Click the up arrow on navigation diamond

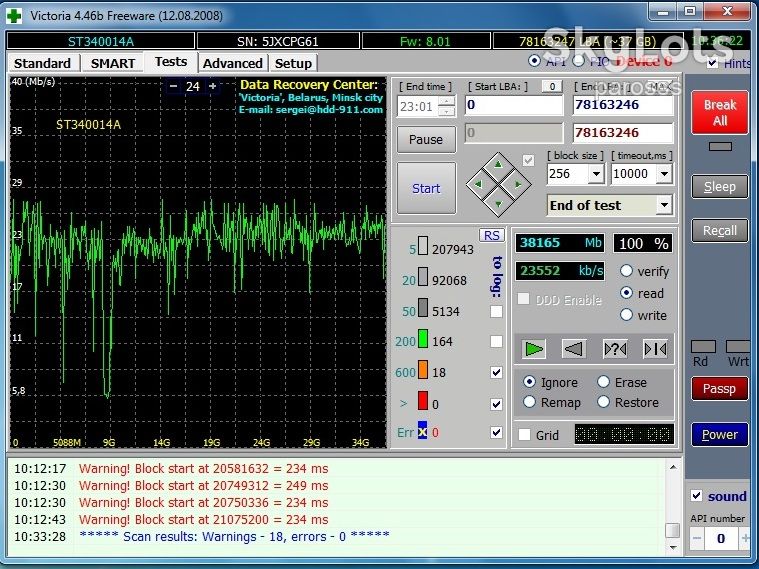coord(498,165)
